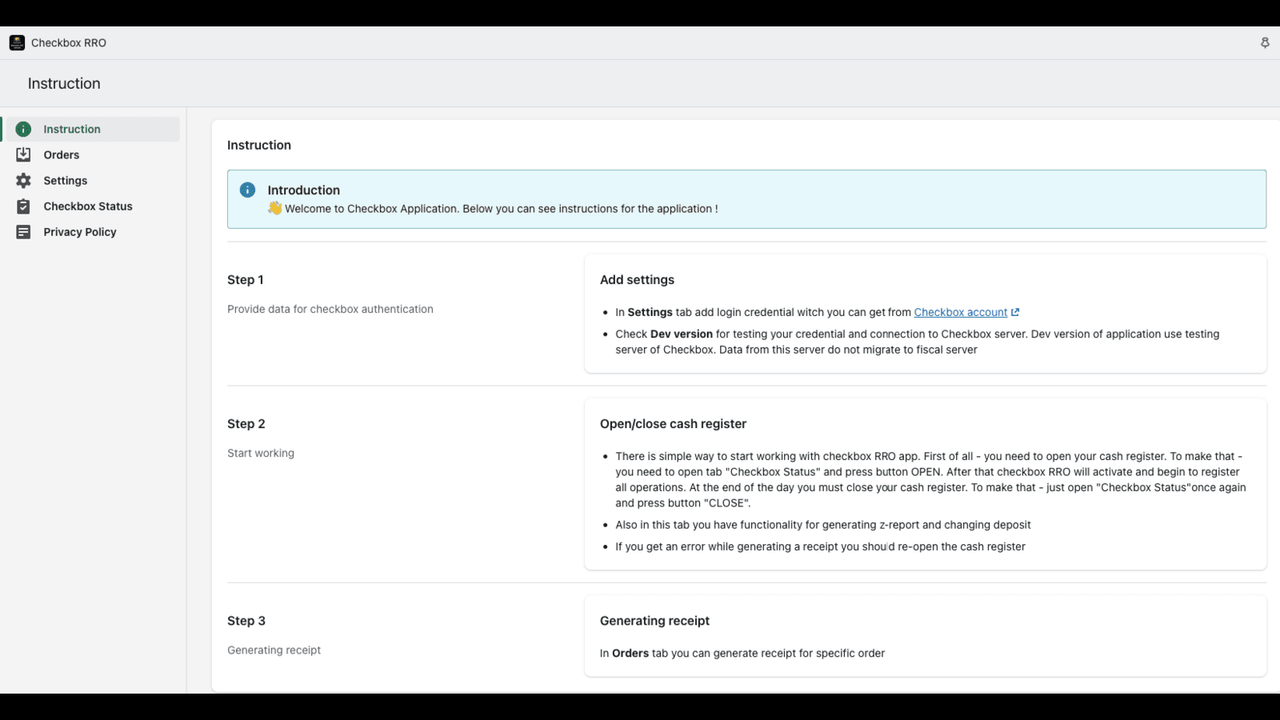Open the Checkbox account link
Image resolution: width=1280 pixels, height=720 pixels.
pos(960,313)
